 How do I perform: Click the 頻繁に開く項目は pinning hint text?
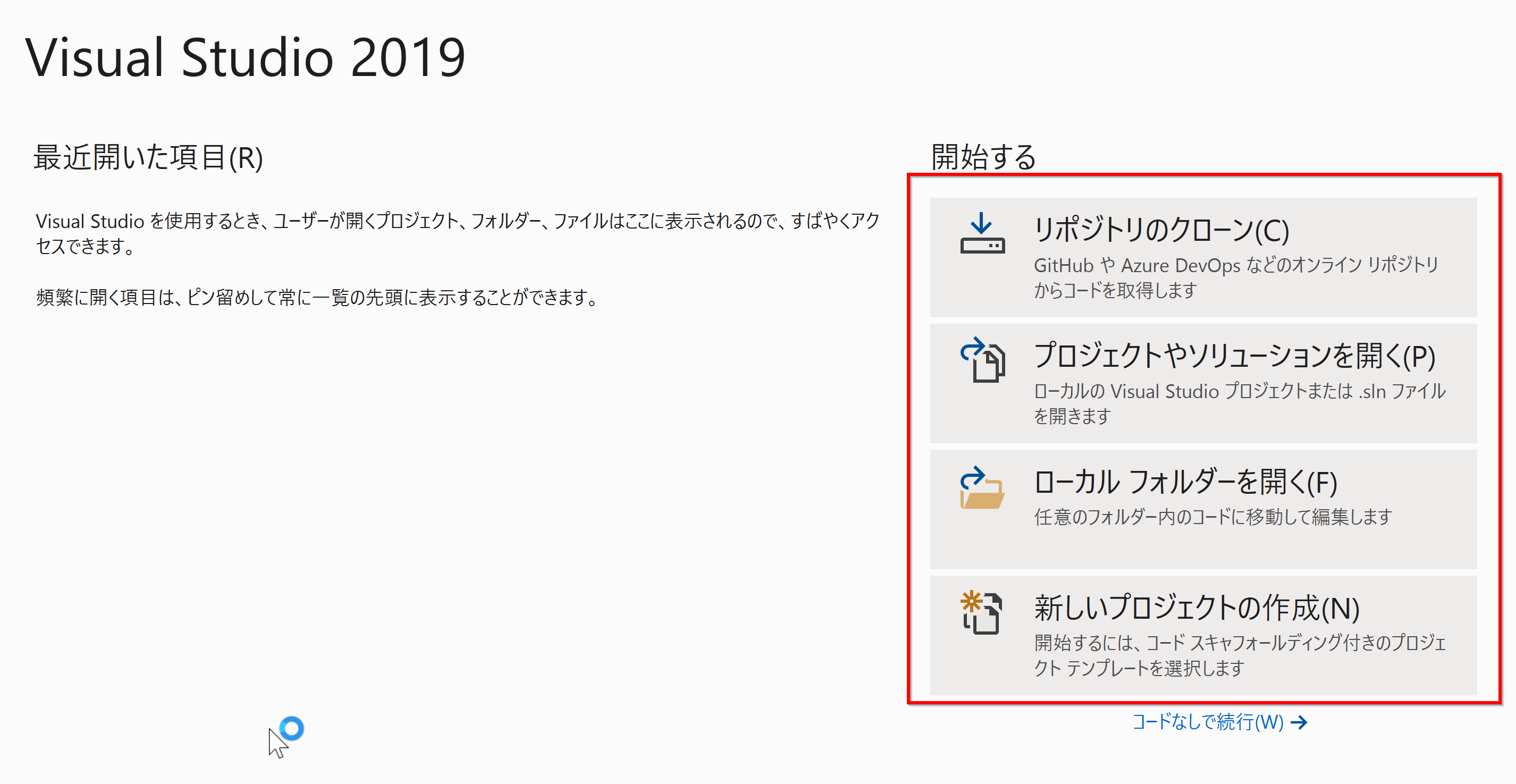pos(318,297)
